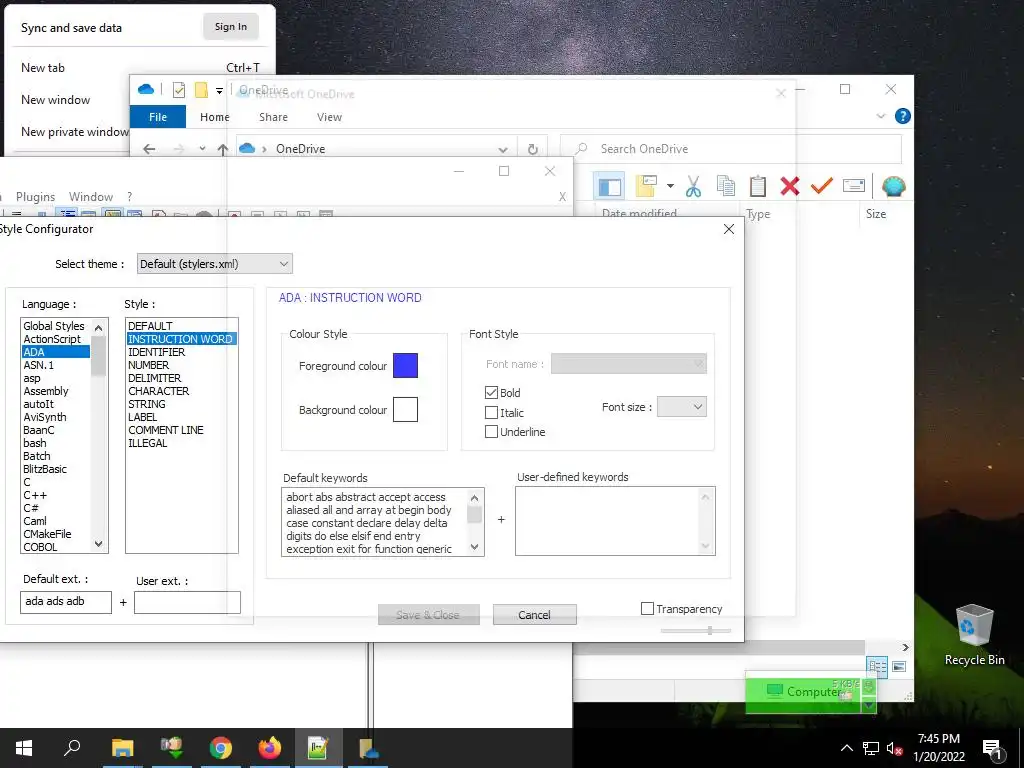Open the Recycle Bin desktop icon
Screen dimensions: 1024x768
click(974, 634)
